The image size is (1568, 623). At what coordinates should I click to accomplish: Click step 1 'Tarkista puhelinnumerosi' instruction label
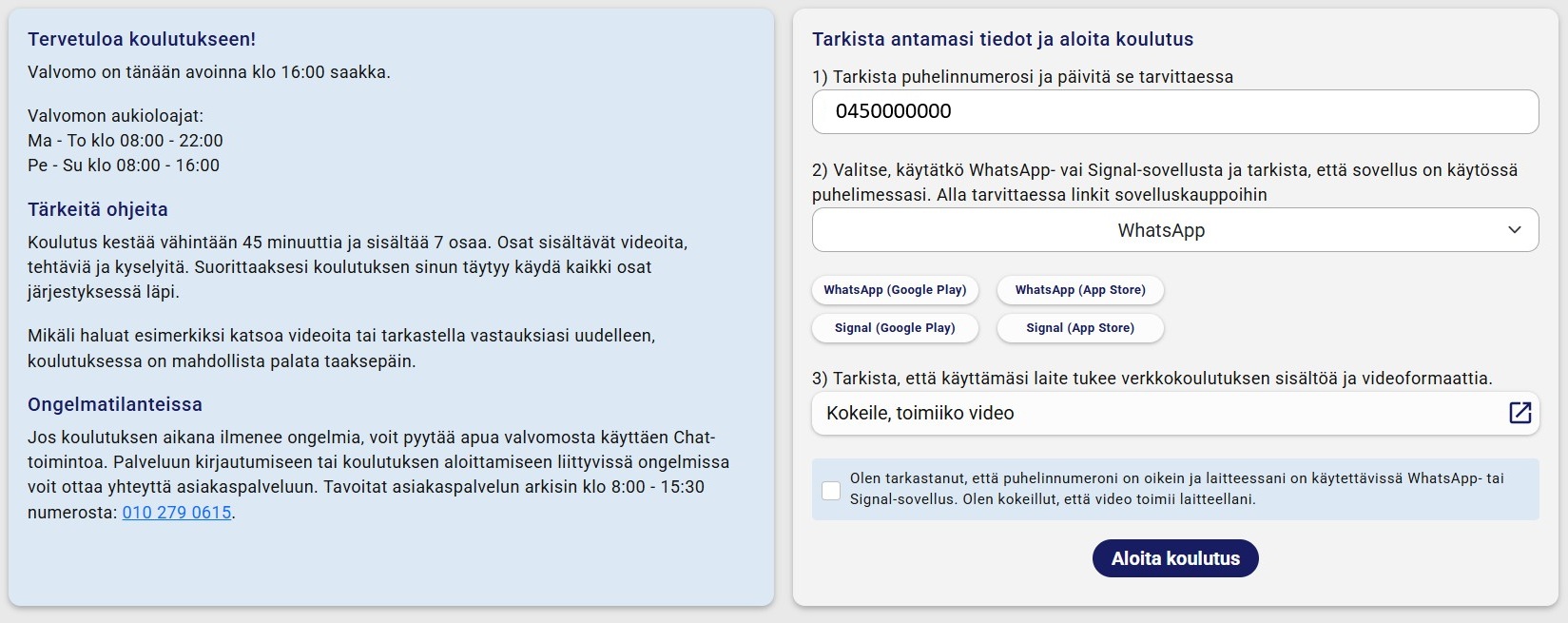pos(1022,77)
